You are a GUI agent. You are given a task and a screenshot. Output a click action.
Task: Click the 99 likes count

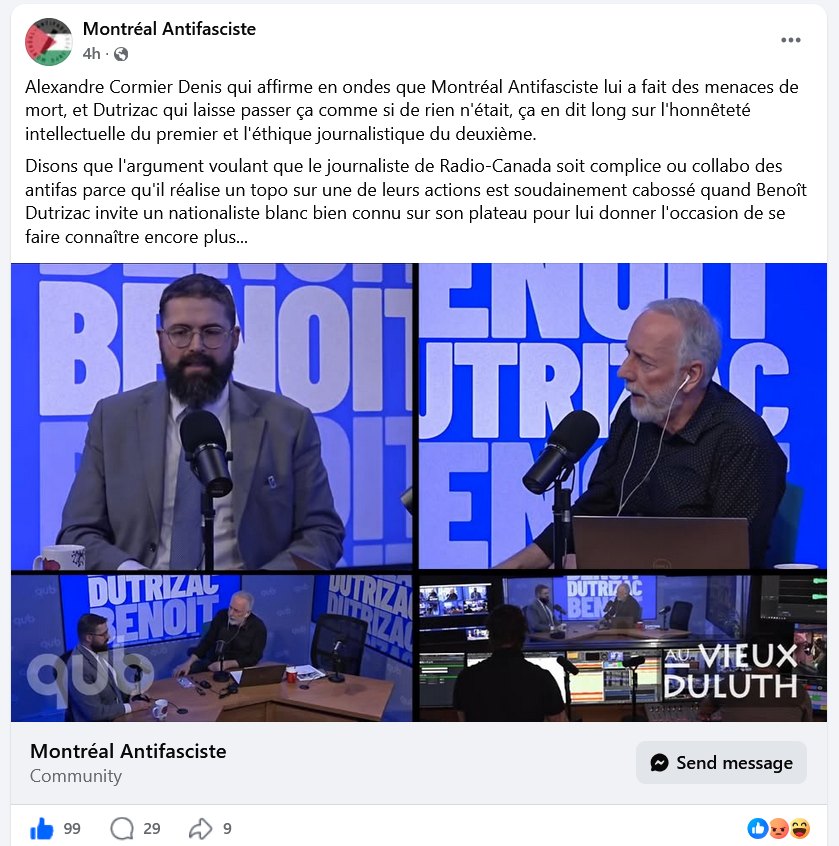[72, 829]
